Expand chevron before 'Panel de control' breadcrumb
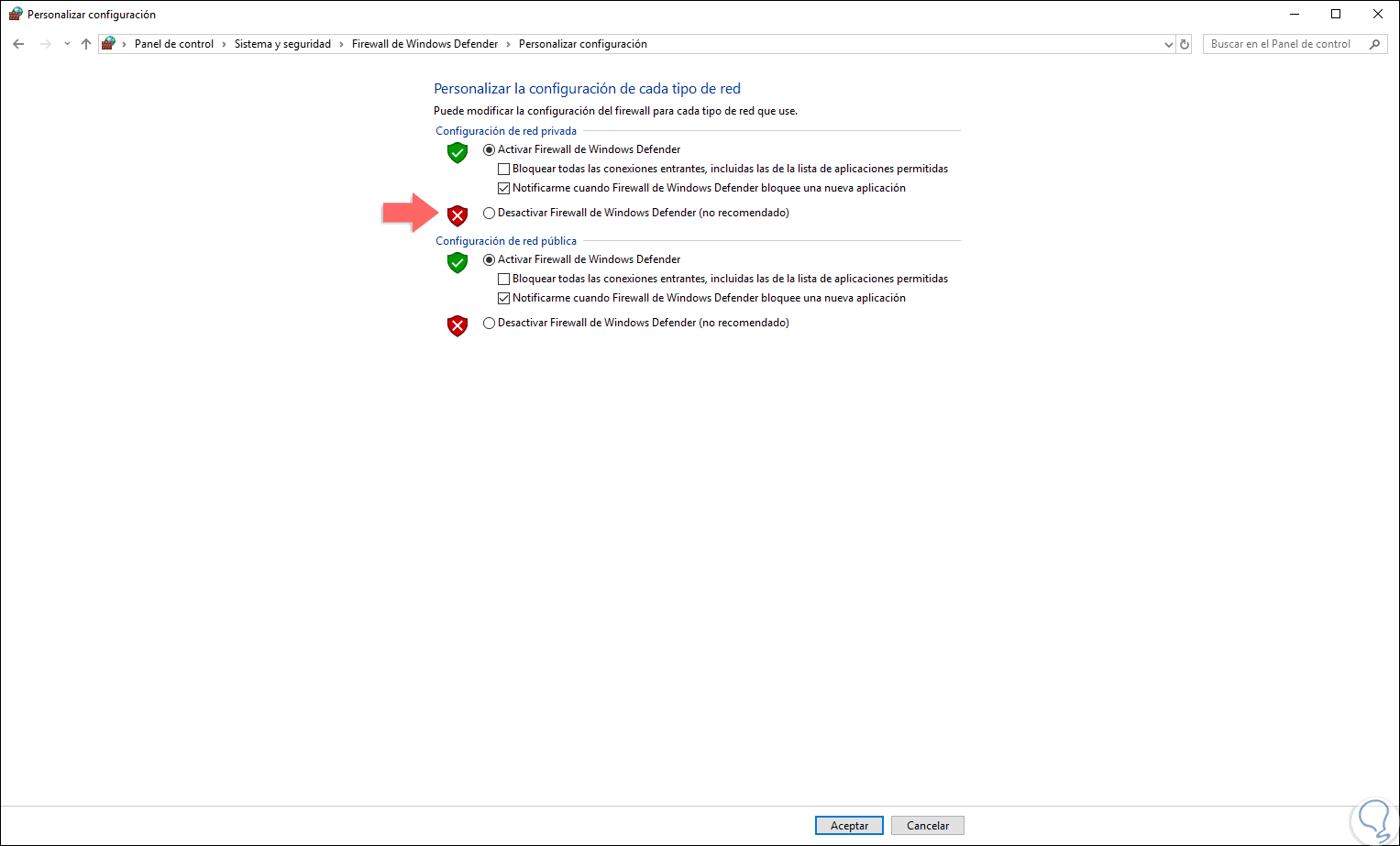 click(125, 44)
